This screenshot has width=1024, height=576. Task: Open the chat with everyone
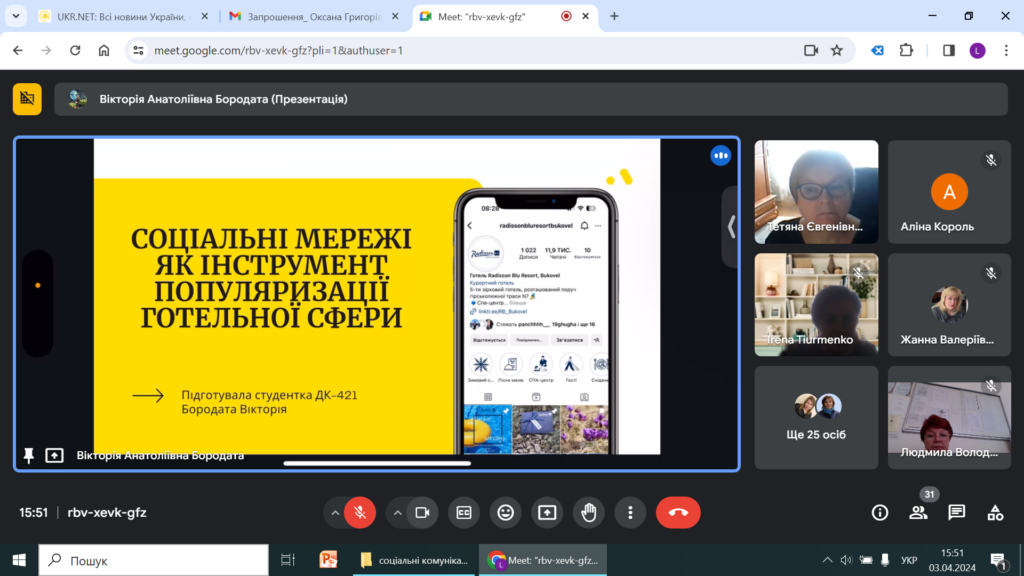(957, 512)
